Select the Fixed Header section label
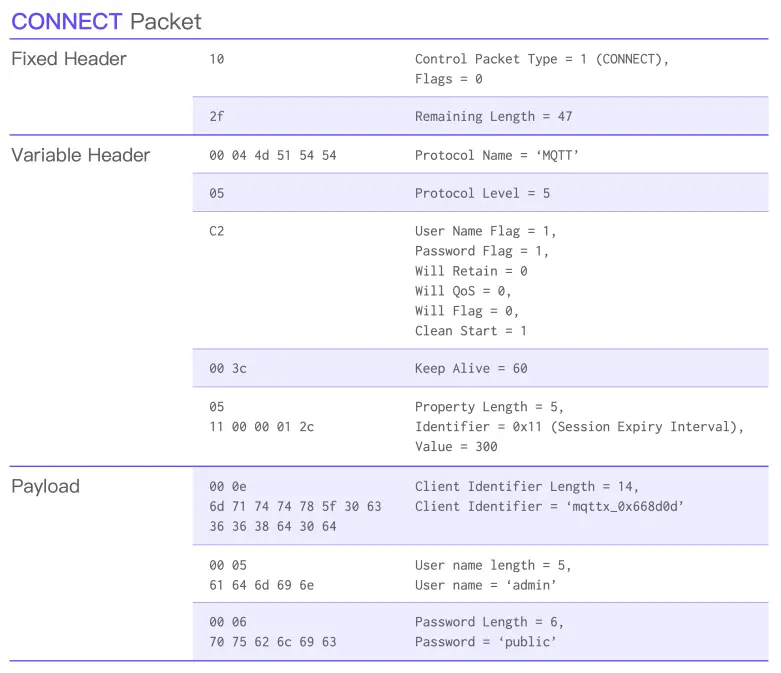The width and height of the screenshot is (781, 673). point(69,59)
